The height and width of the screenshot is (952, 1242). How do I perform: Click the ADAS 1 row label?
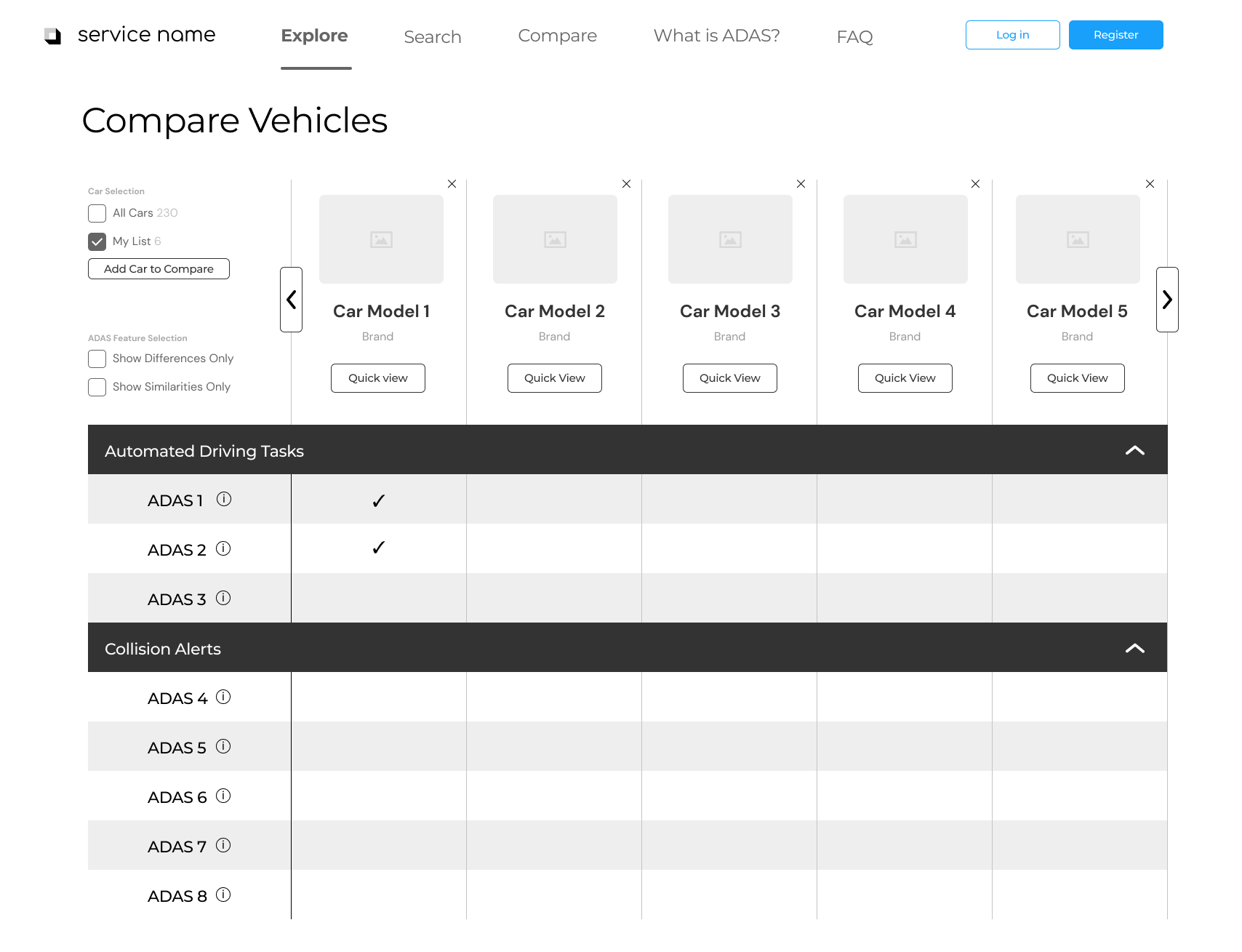tap(175, 500)
